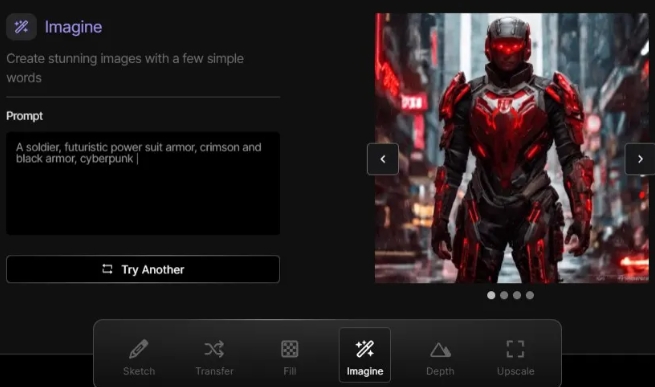
Task: Open the Transfer shuffle tool
Action: tap(214, 355)
